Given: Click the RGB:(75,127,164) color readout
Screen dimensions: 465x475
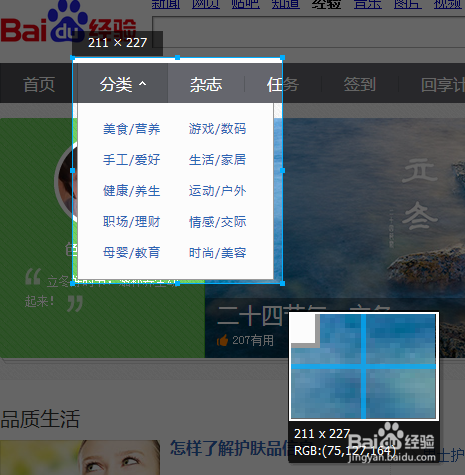Looking at the screenshot, I should [x=344, y=451].
